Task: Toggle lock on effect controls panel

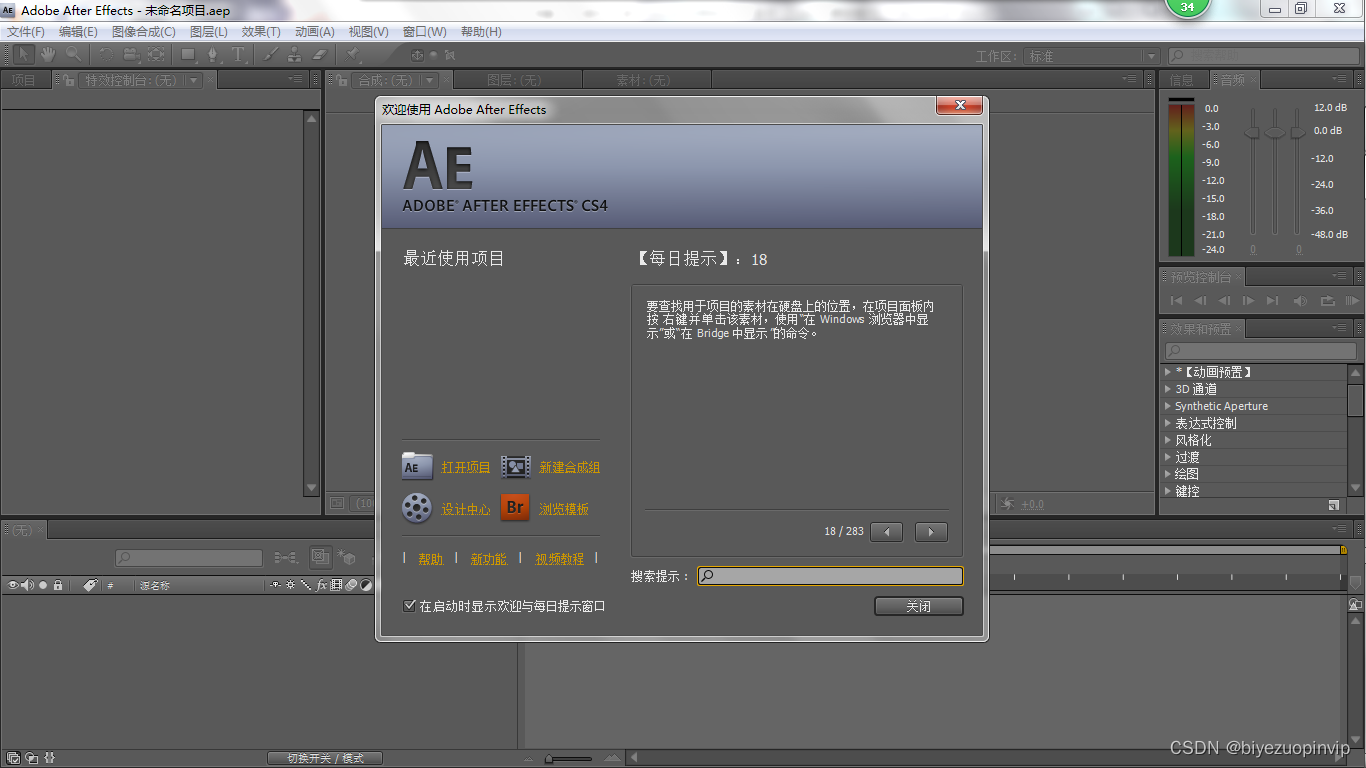Action: (71, 80)
